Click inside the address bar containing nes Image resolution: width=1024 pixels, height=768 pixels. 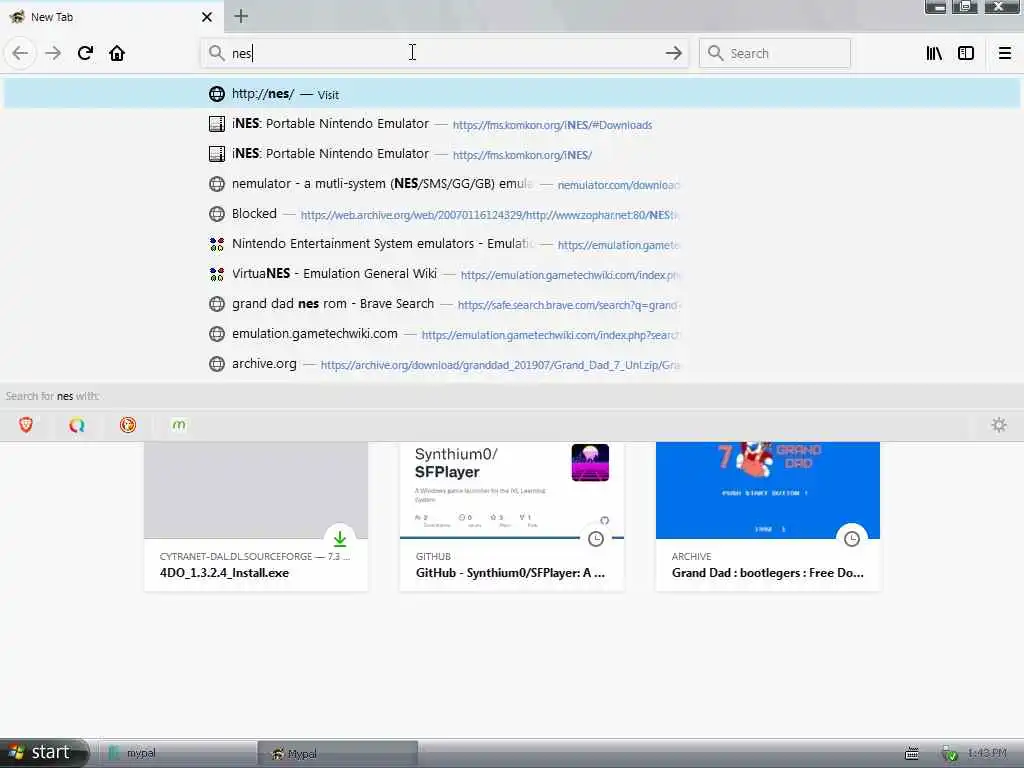click(x=444, y=53)
